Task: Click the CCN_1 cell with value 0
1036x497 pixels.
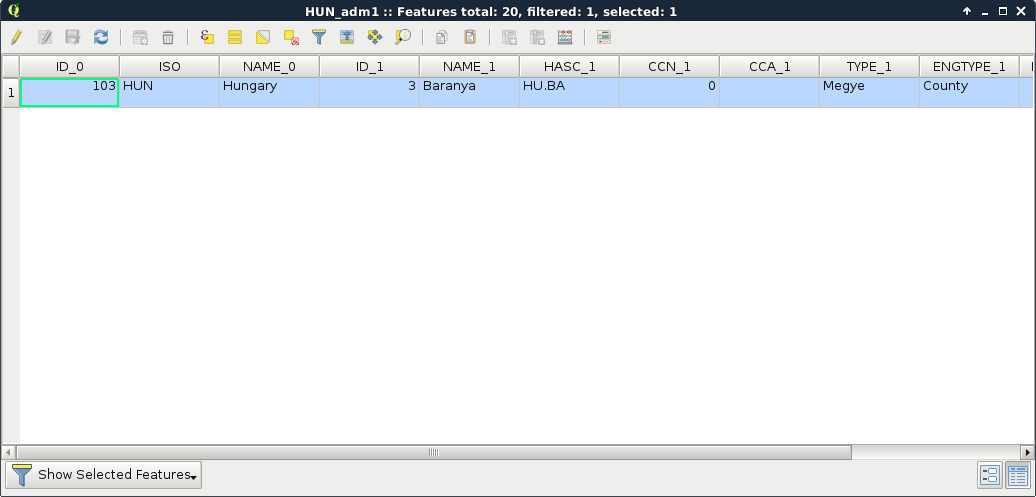Action: click(x=669, y=93)
